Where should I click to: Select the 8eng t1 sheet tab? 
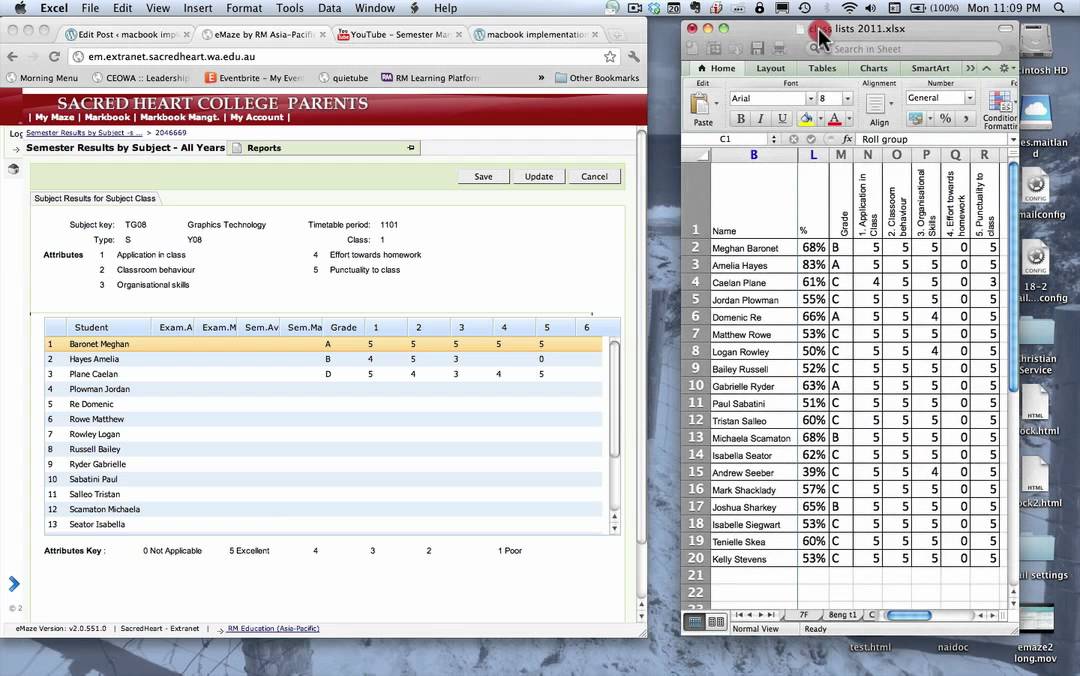(842, 615)
